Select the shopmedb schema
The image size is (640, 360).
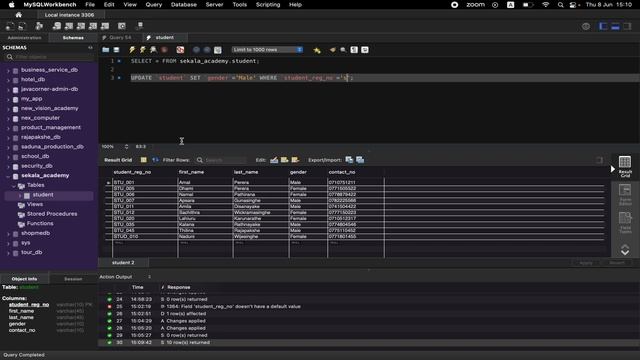(x=36, y=233)
